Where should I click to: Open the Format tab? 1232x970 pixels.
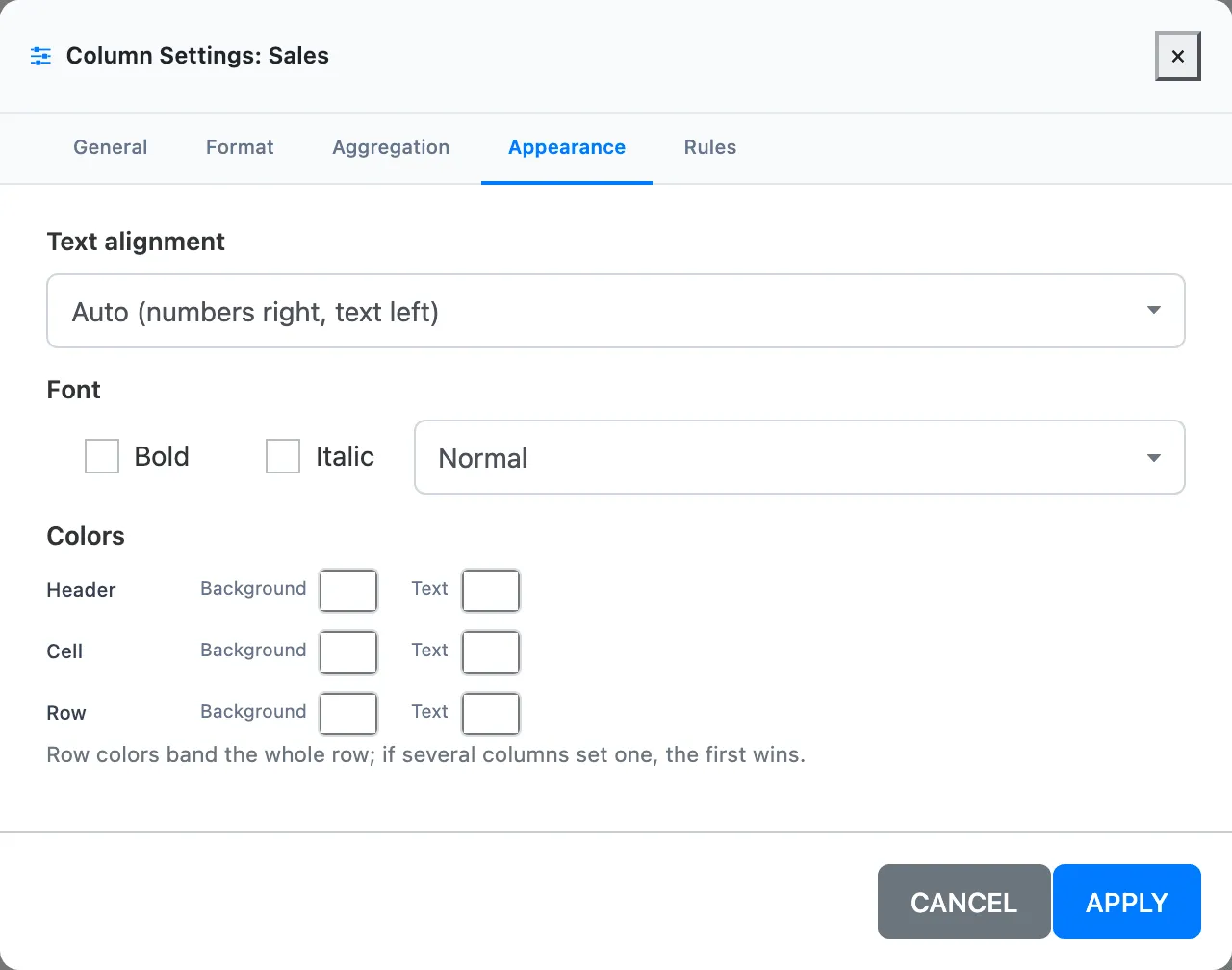[x=240, y=147]
